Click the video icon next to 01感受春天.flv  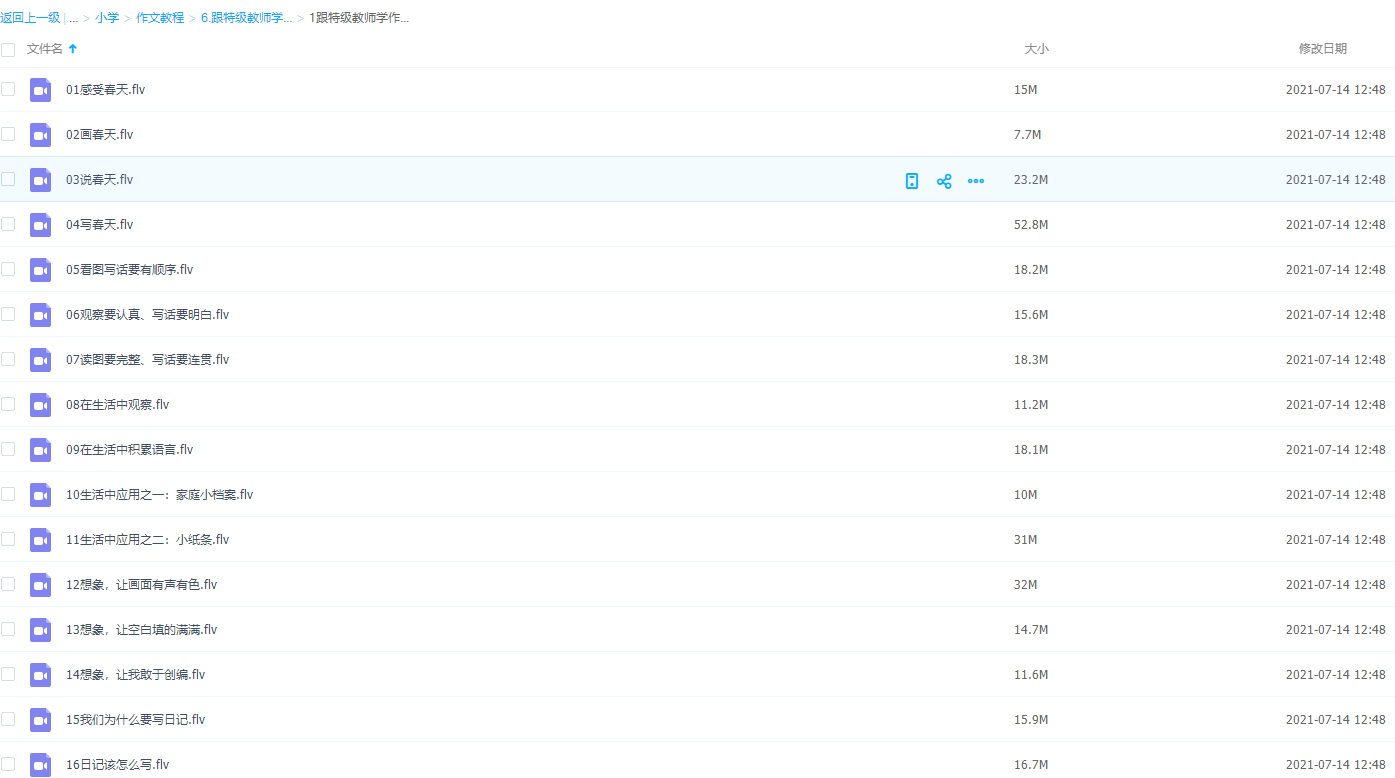tap(40, 90)
